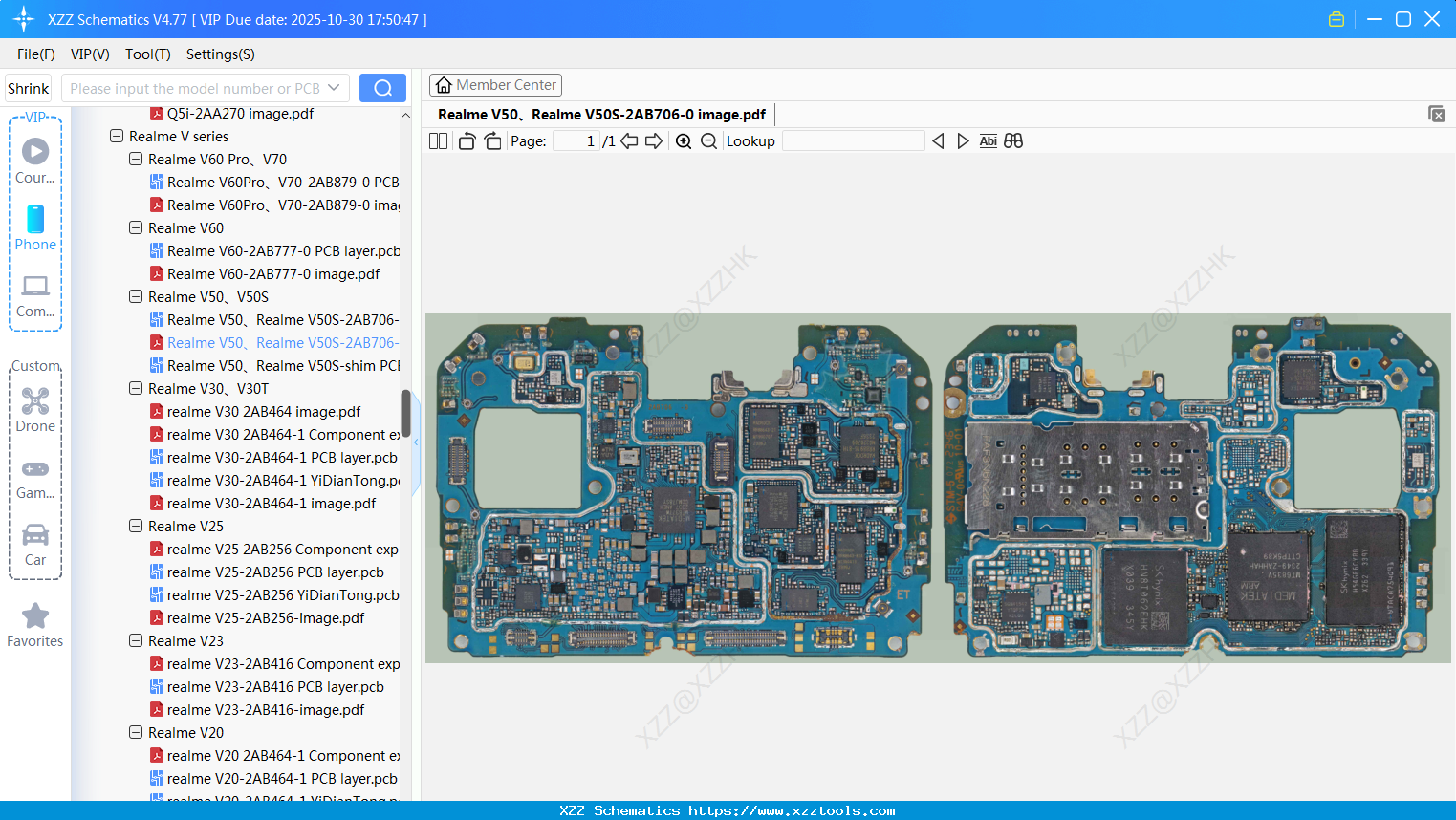
Task: Zoom in on the PDF image
Action: click(684, 141)
